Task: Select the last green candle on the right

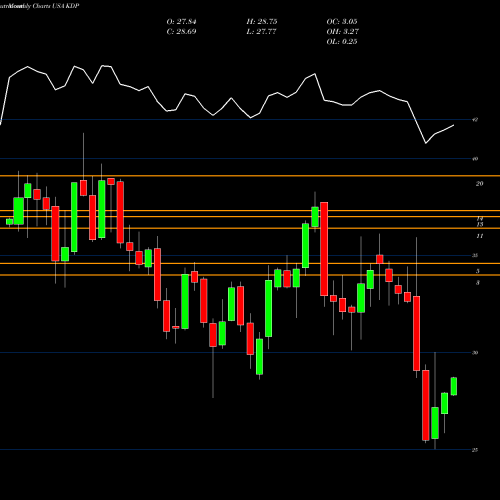Action: click(454, 386)
